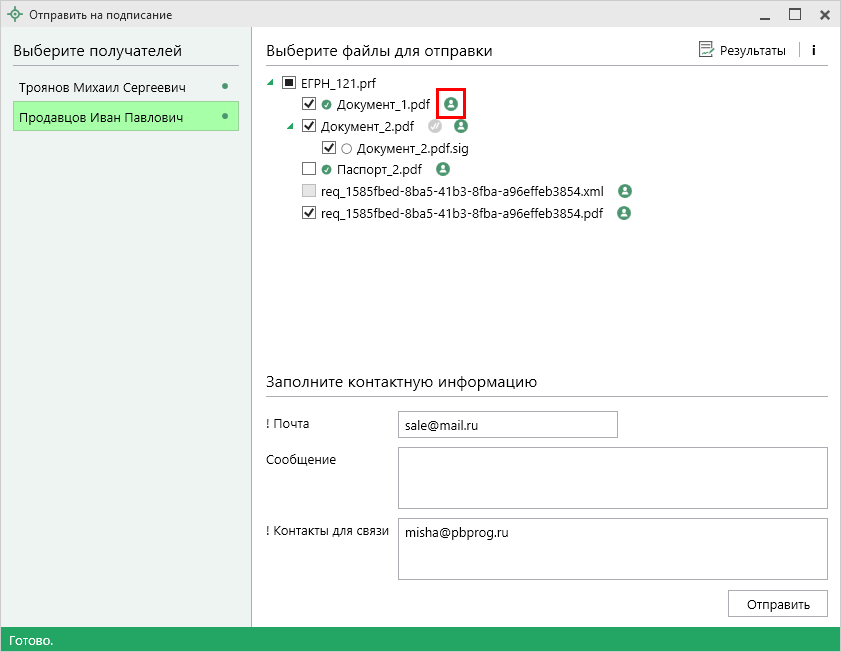
Task: Enable the Паспорт_2.pdf checkbox
Action: [x=309, y=169]
